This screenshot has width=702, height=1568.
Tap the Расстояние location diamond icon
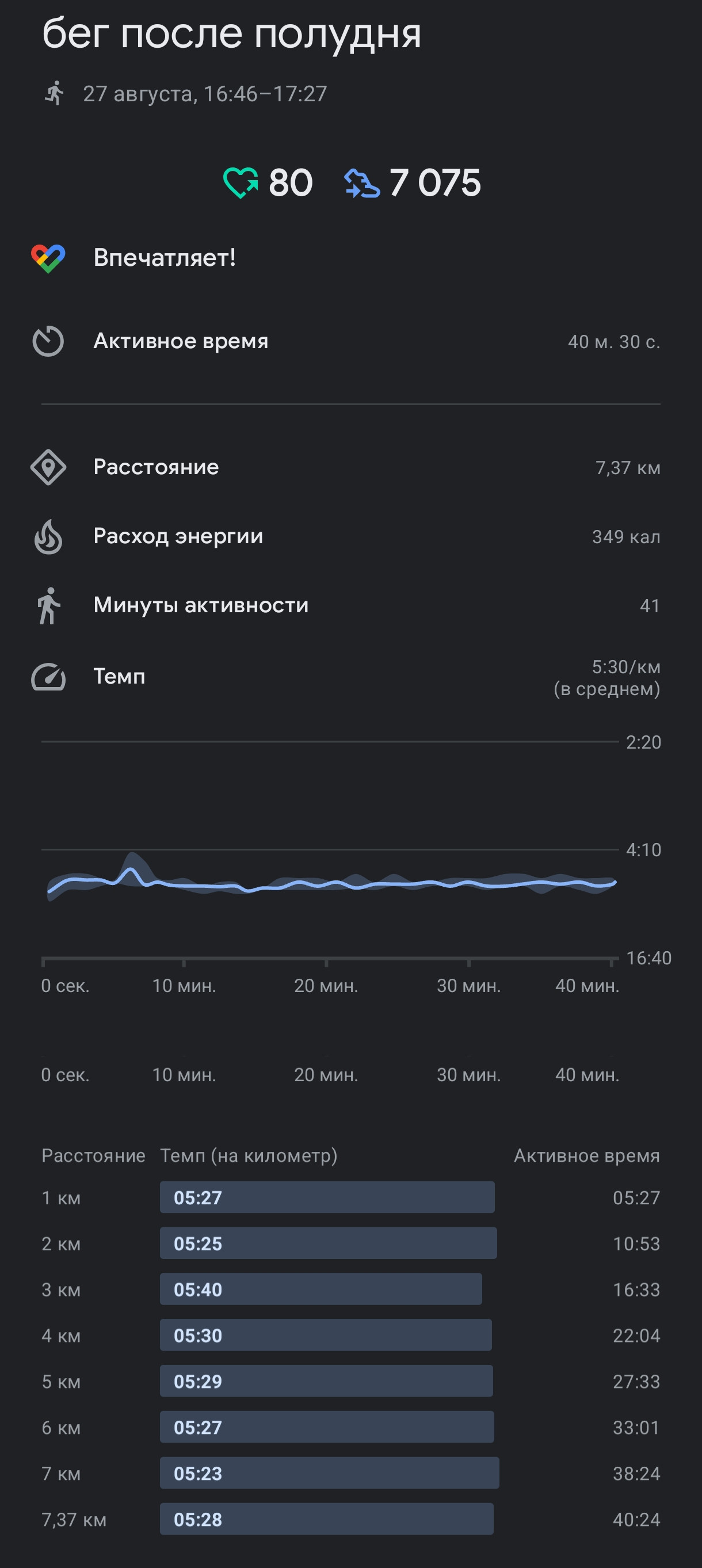click(x=48, y=467)
